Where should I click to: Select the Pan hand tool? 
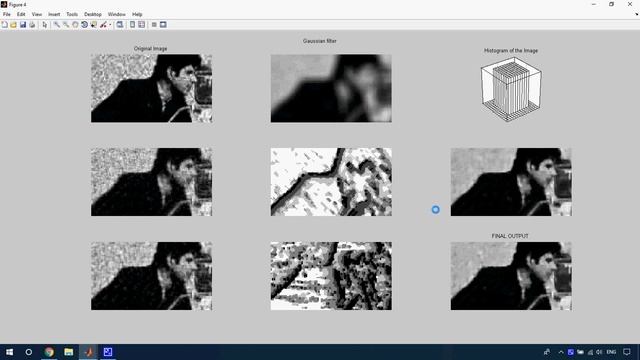[75, 25]
